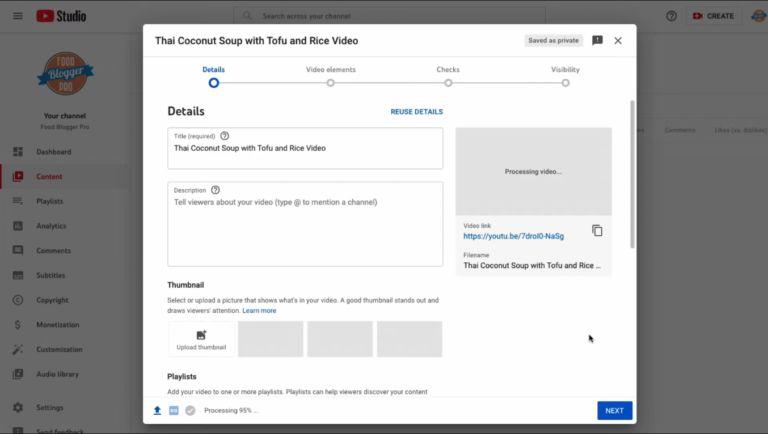The width and height of the screenshot is (768, 434).
Task: Click the Food Blogger Pro channel logo
Action: pos(66,74)
